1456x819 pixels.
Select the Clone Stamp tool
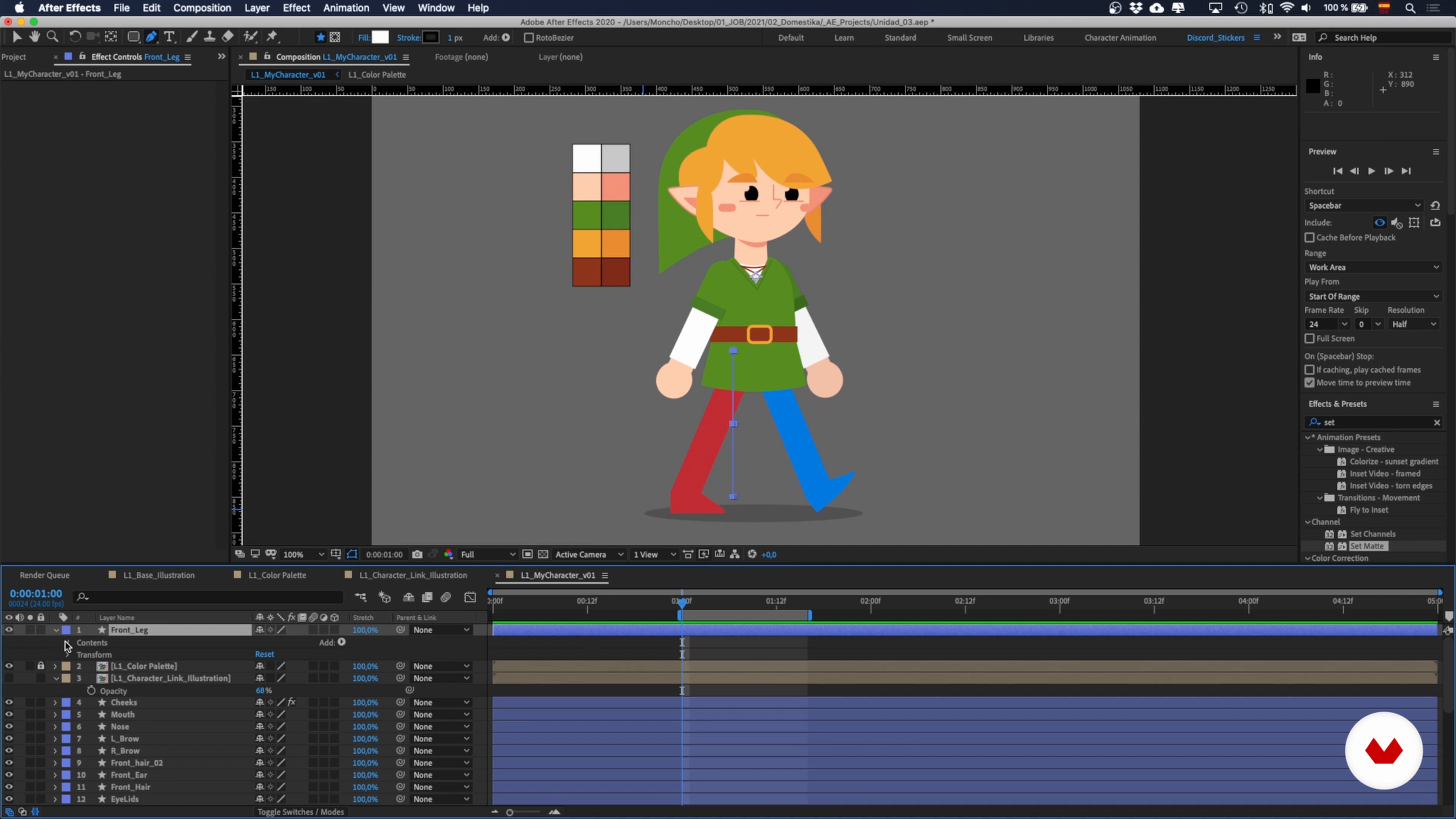coord(210,37)
